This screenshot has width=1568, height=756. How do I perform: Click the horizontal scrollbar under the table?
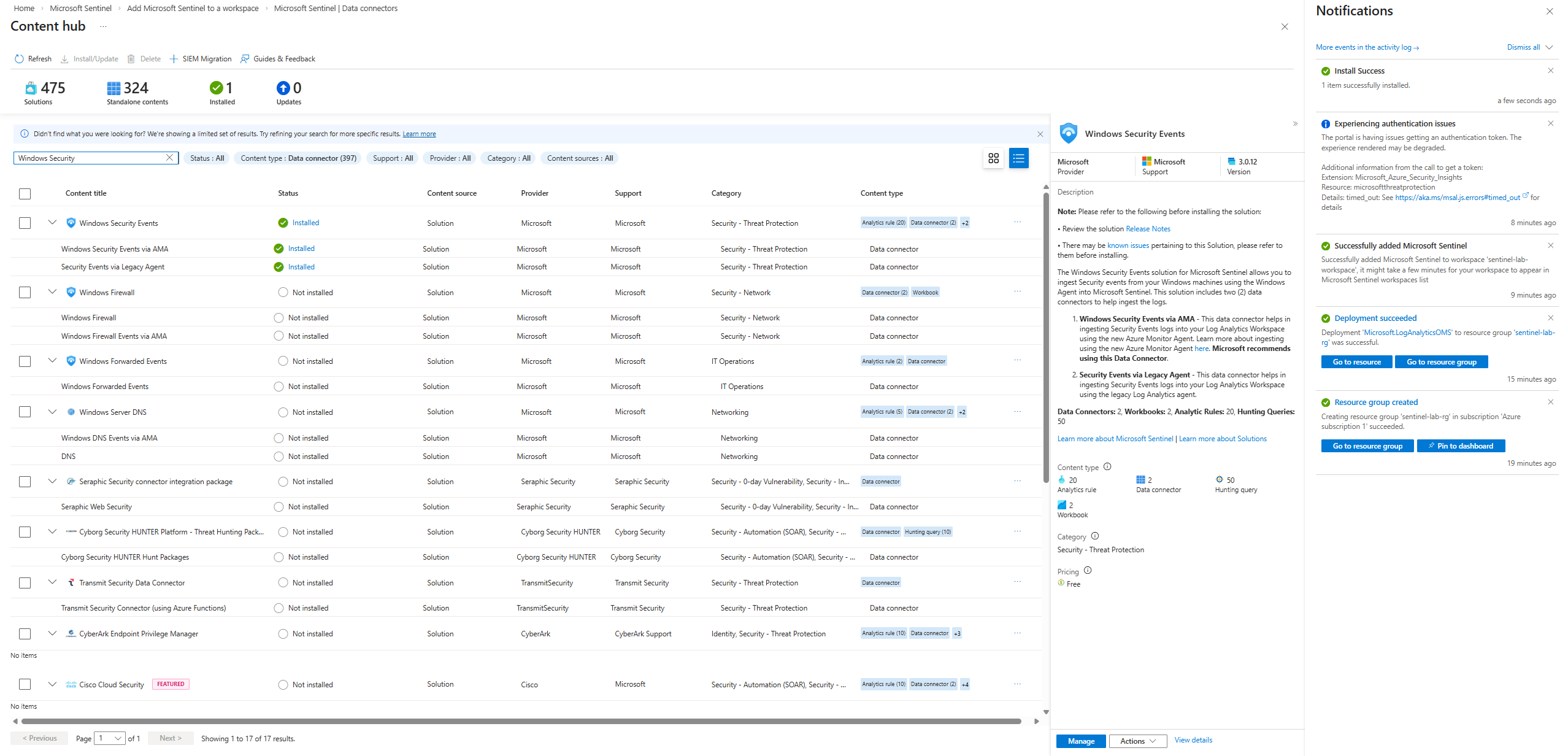[521, 721]
